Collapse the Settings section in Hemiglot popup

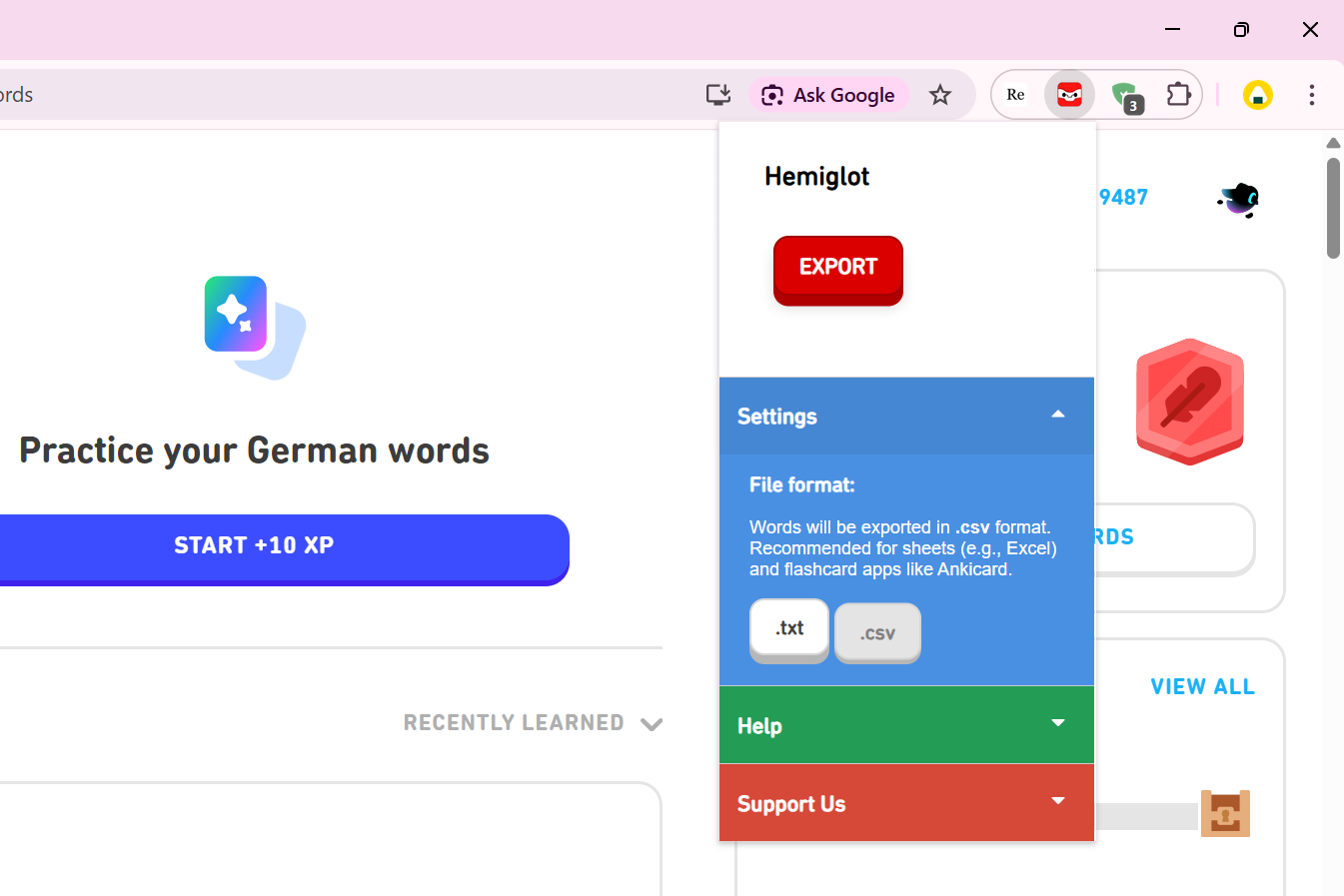[1058, 415]
